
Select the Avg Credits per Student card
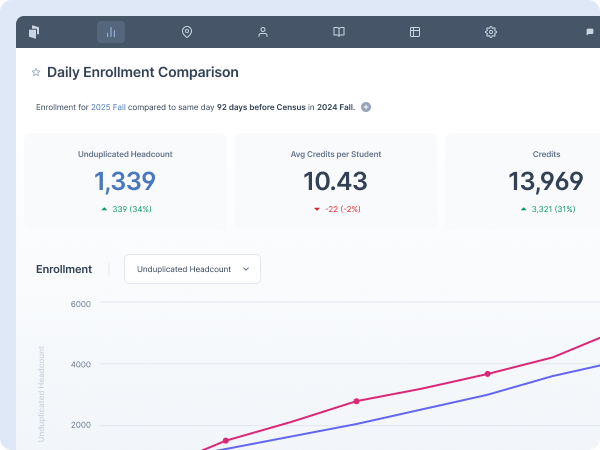335,181
